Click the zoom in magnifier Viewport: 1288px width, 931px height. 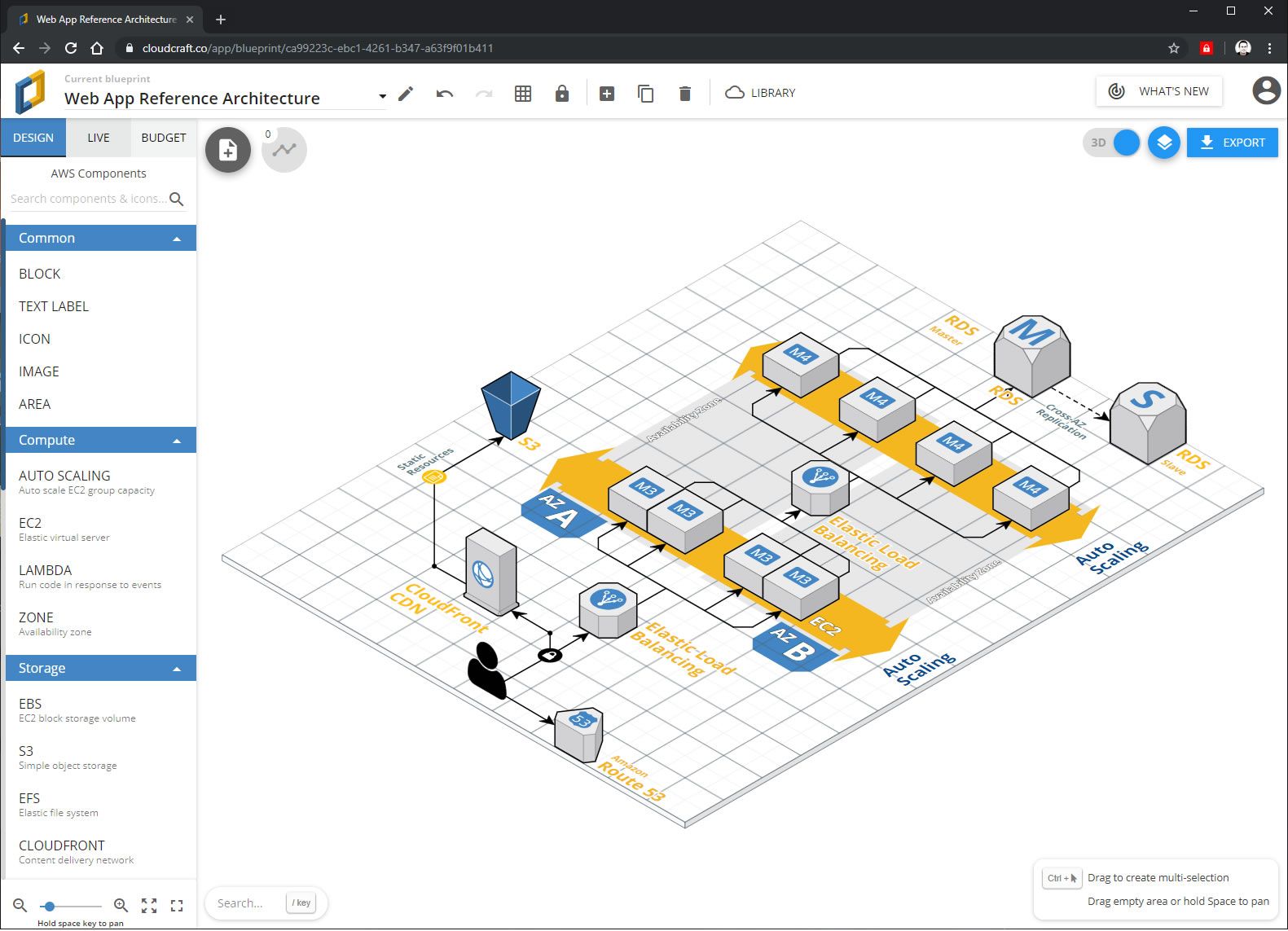tap(121, 905)
